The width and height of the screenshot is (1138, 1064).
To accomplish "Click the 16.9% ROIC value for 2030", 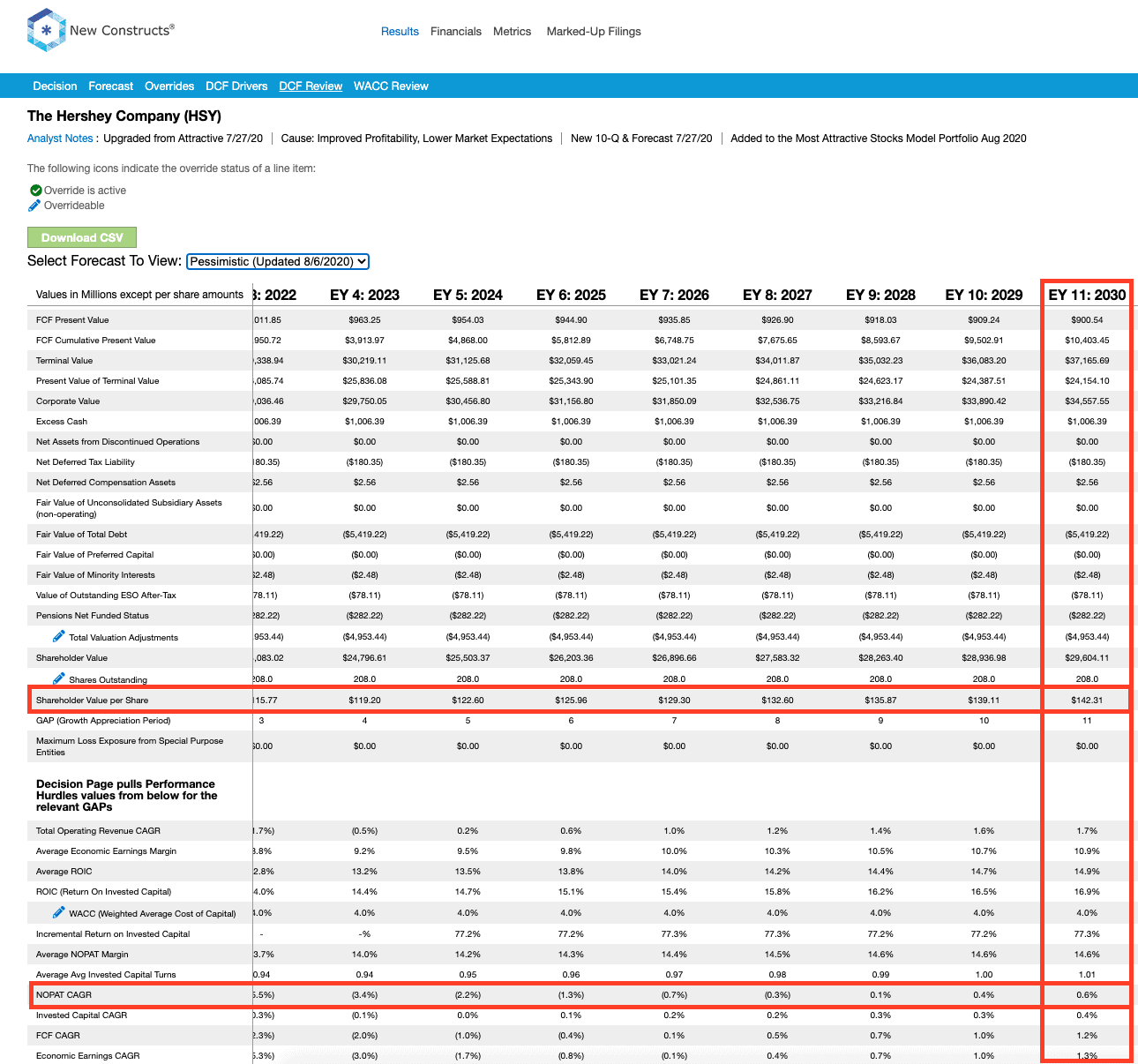I will 1087,891.
